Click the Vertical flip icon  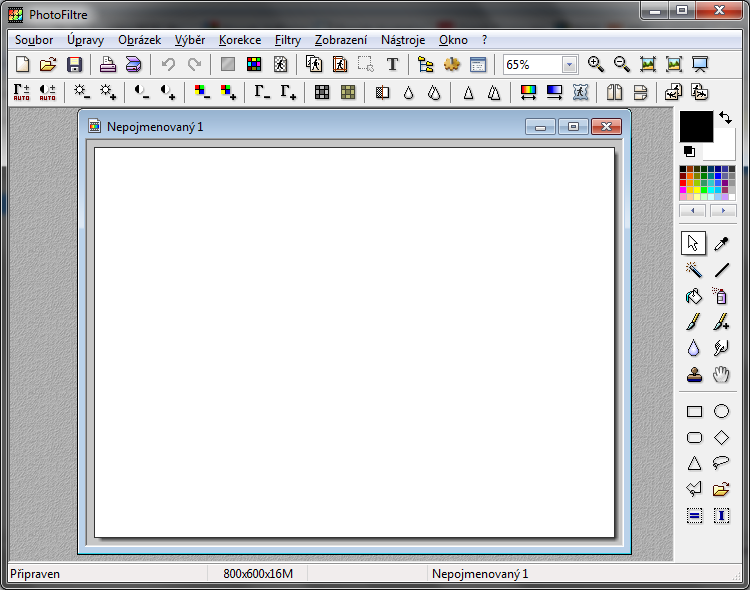[640, 92]
